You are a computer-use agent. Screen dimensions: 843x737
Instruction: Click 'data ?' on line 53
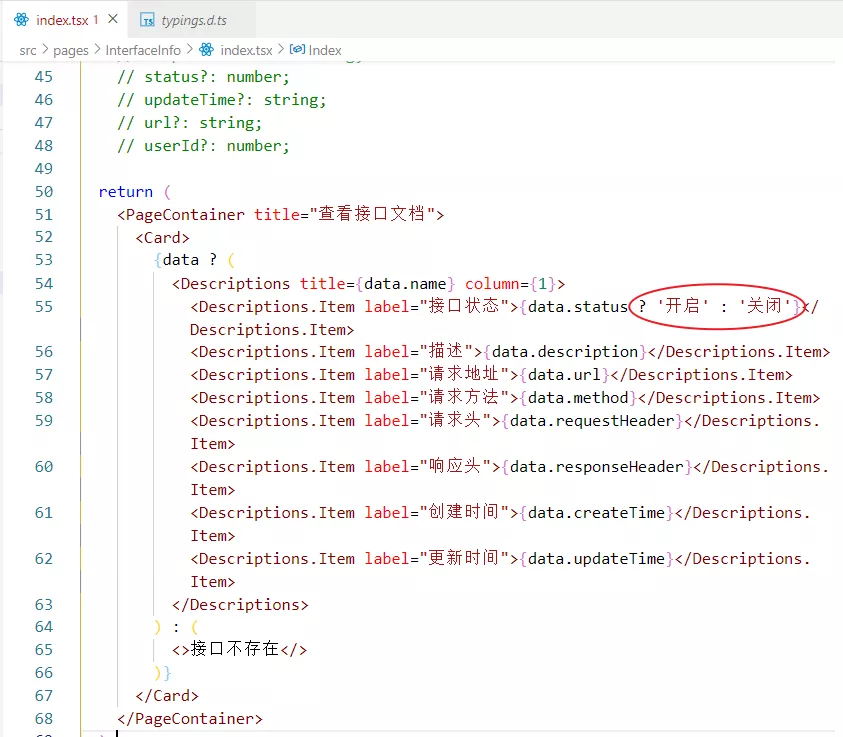[x=190, y=260]
